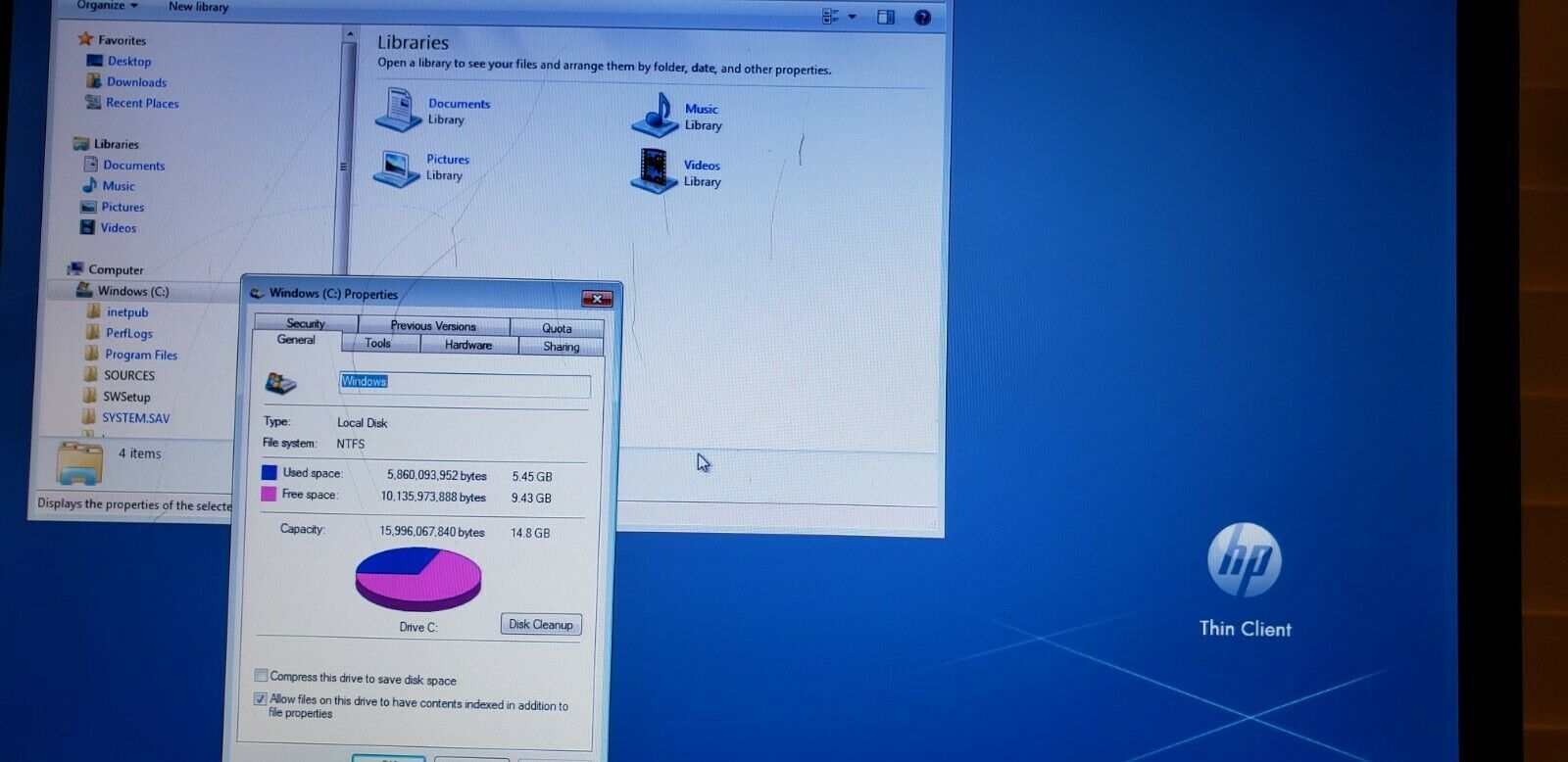Screen dimensions: 1568x762
Task: Click the drive name field containing "Windows"
Action: pos(465,385)
